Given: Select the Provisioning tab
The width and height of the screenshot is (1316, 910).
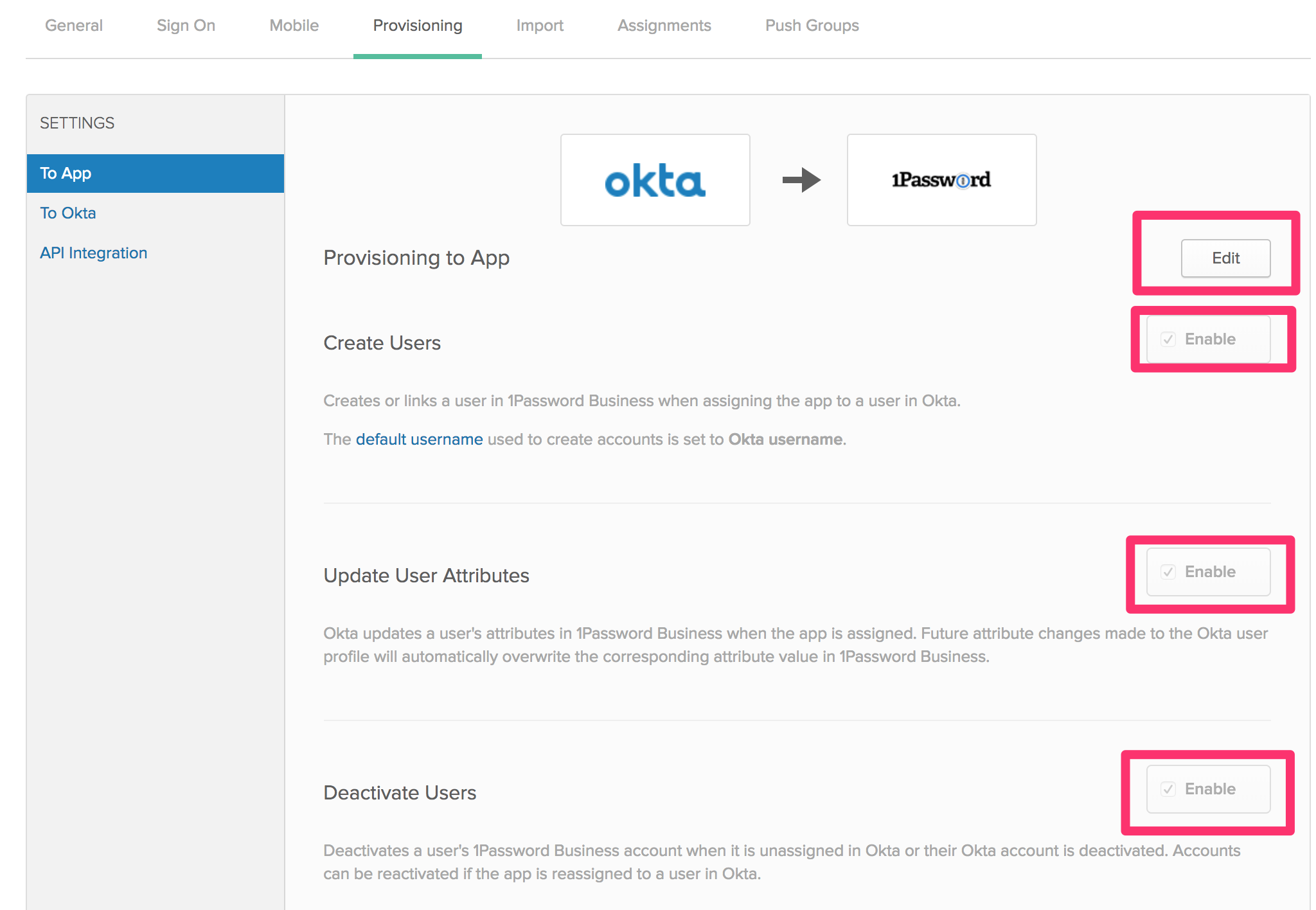Looking at the screenshot, I should coord(418,26).
